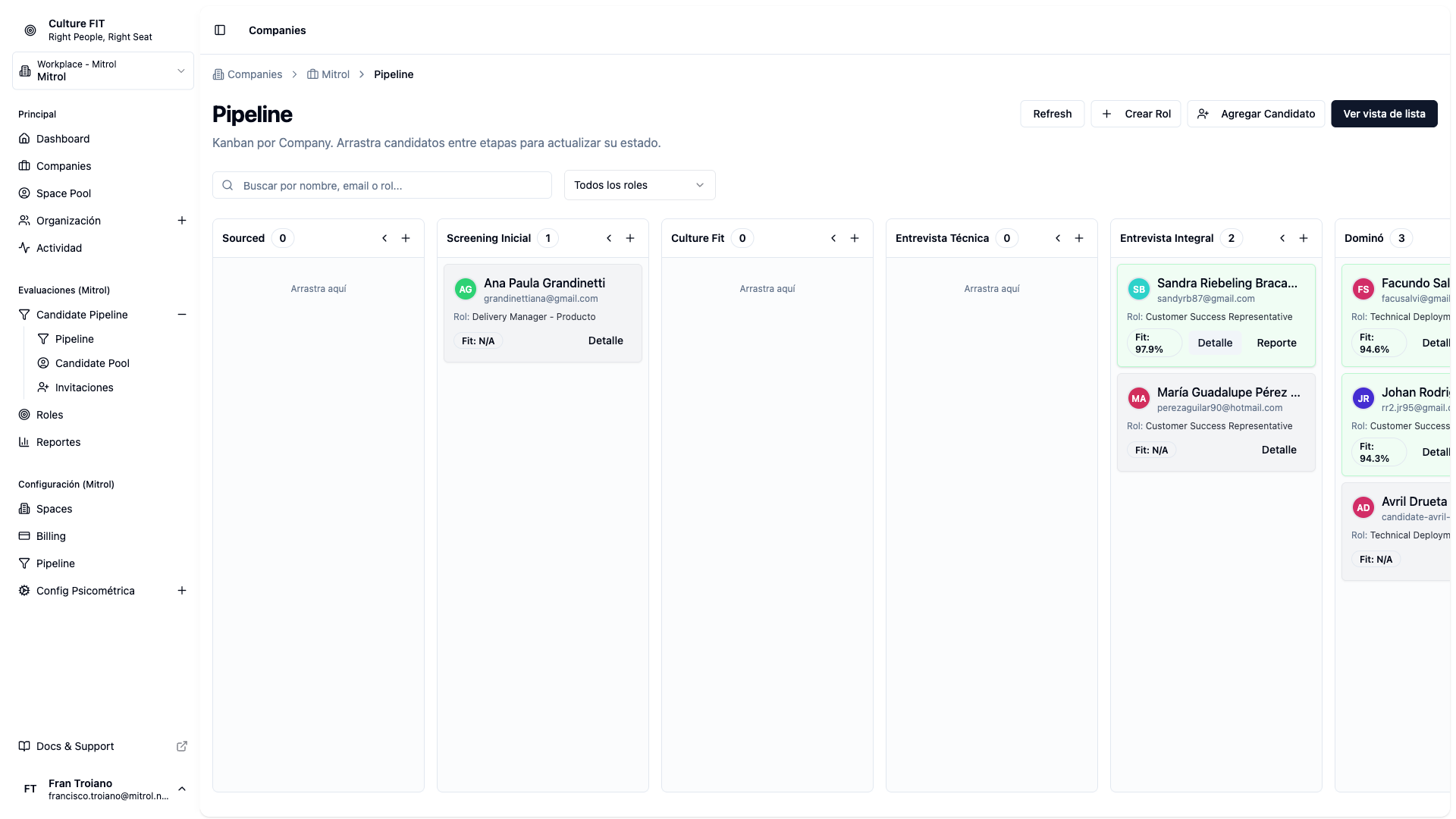This screenshot has height=819, width=1456.
Task: Open the Config Psicométrica settings
Action: [86, 590]
